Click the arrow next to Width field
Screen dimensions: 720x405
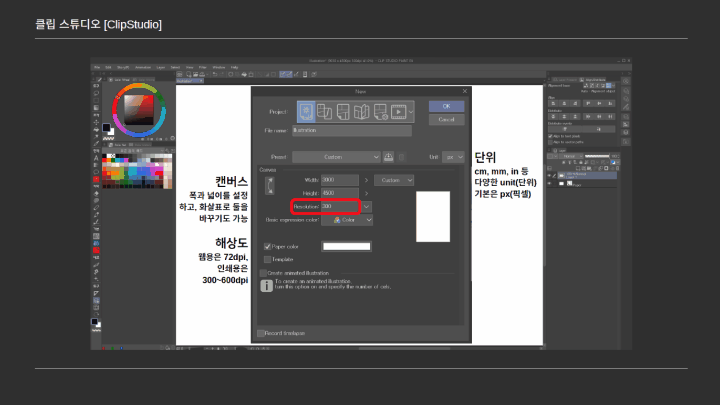pos(366,180)
